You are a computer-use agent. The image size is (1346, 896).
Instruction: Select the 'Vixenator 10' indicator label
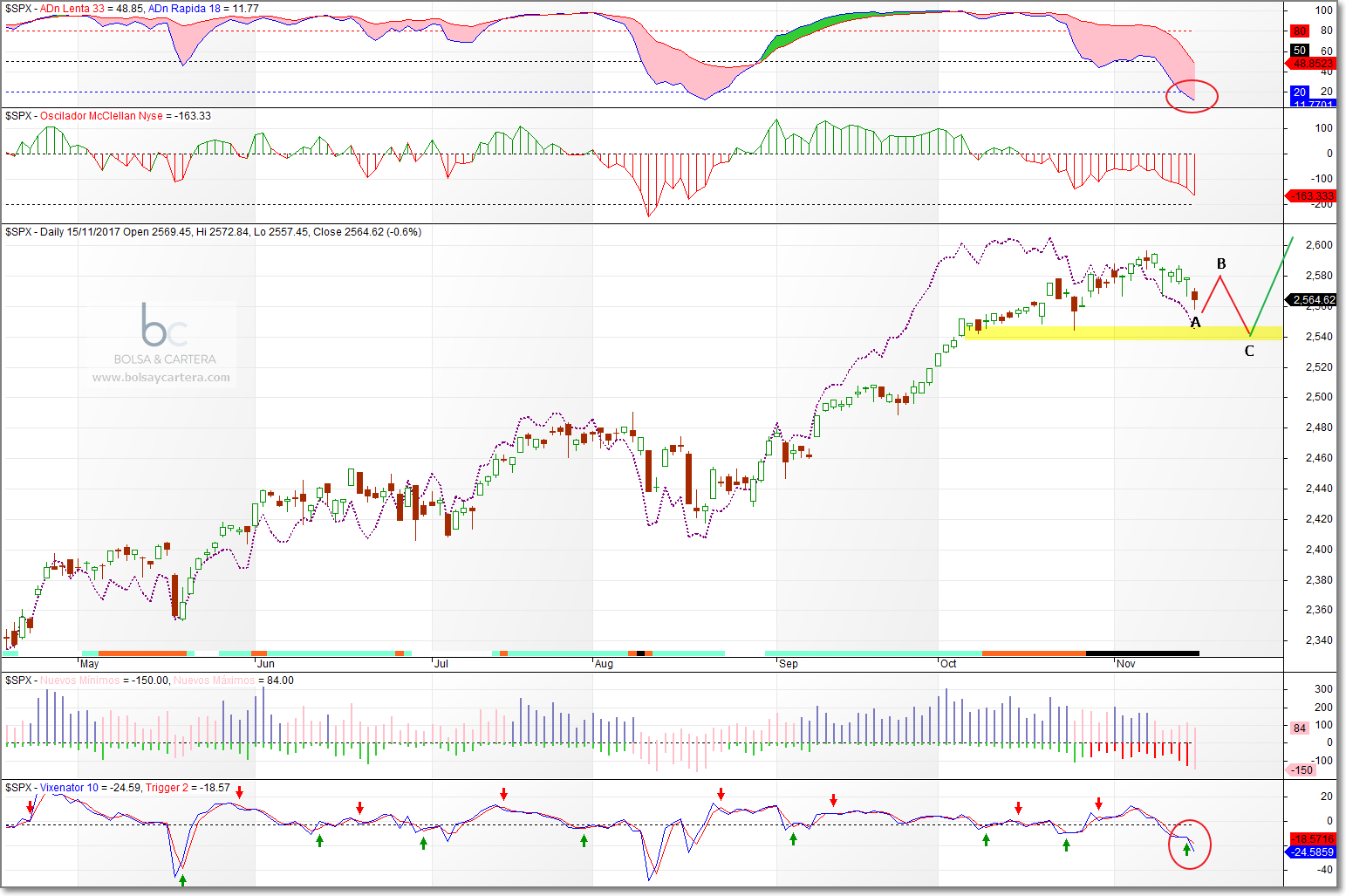[69, 787]
